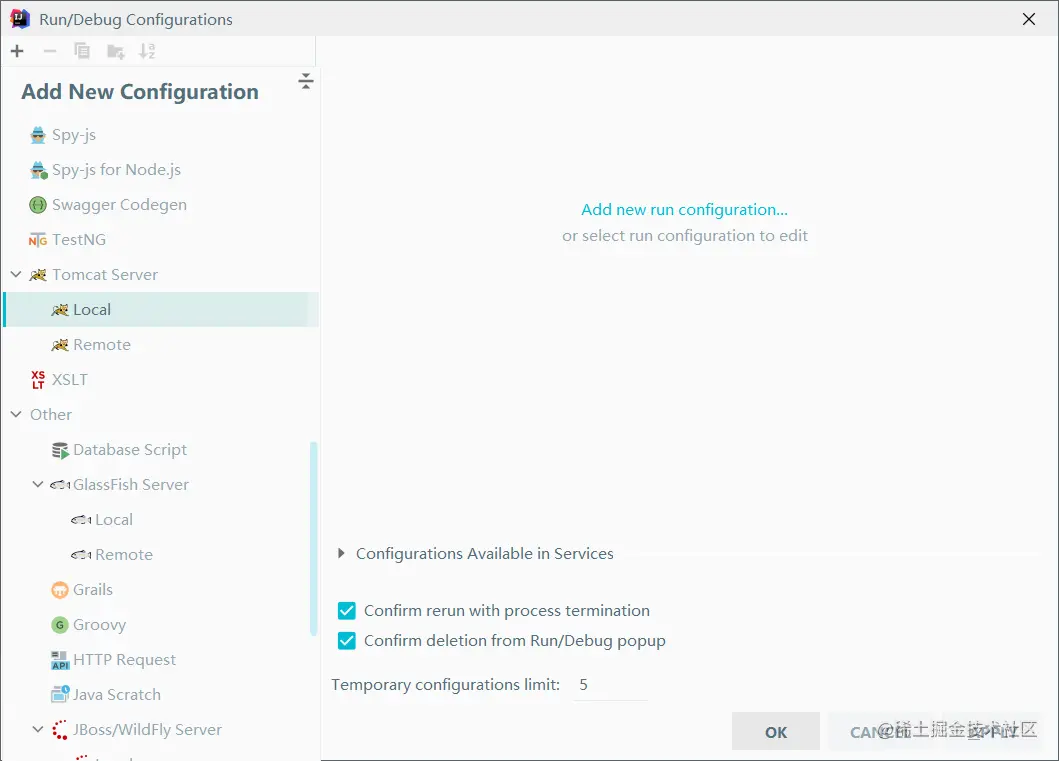Click the Sort Configurations alphabetically icon
Screen dimensions: 1059x761
pos(147,51)
